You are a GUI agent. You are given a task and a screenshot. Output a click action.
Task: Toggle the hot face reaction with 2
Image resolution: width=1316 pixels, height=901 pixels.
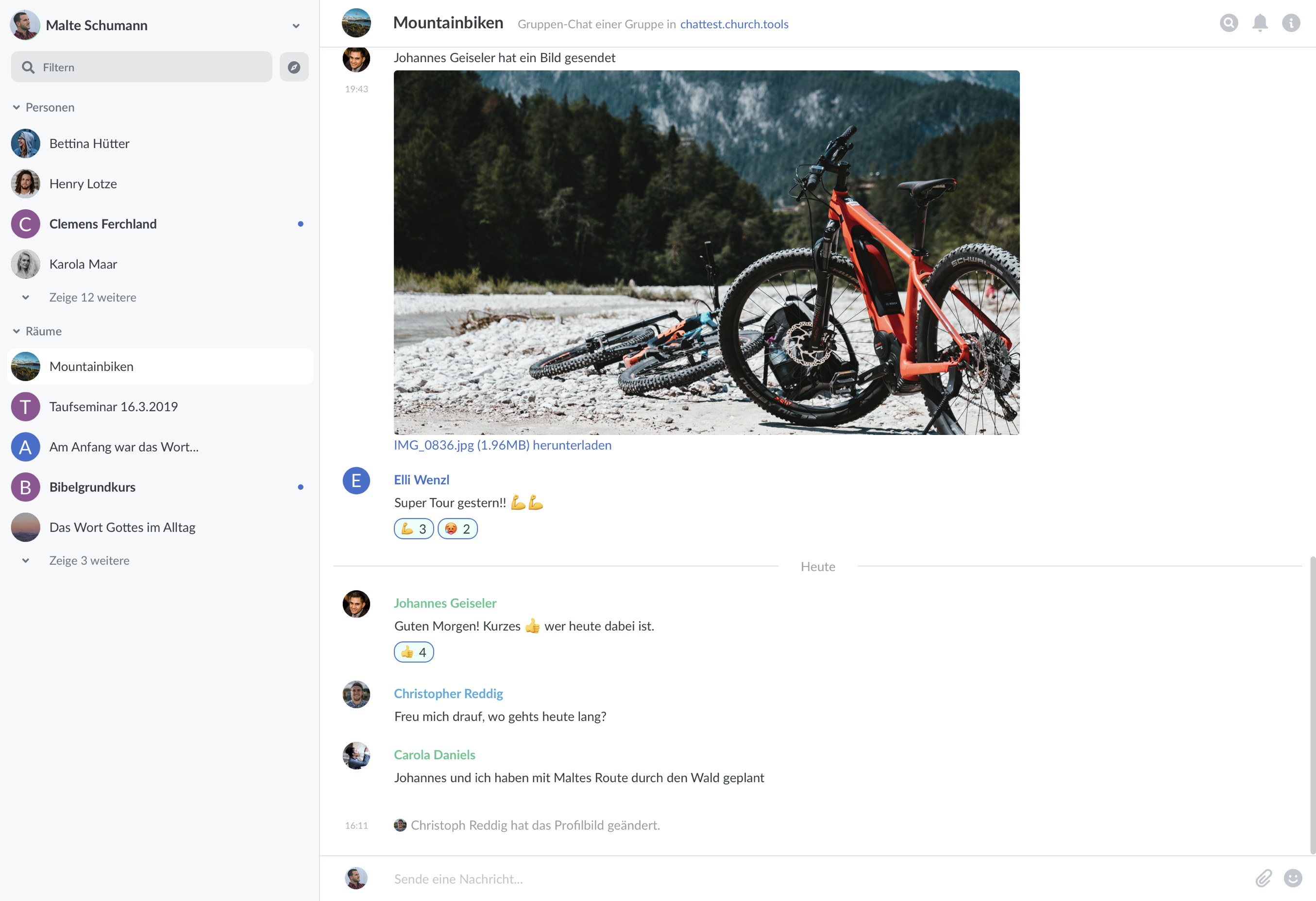[457, 529]
